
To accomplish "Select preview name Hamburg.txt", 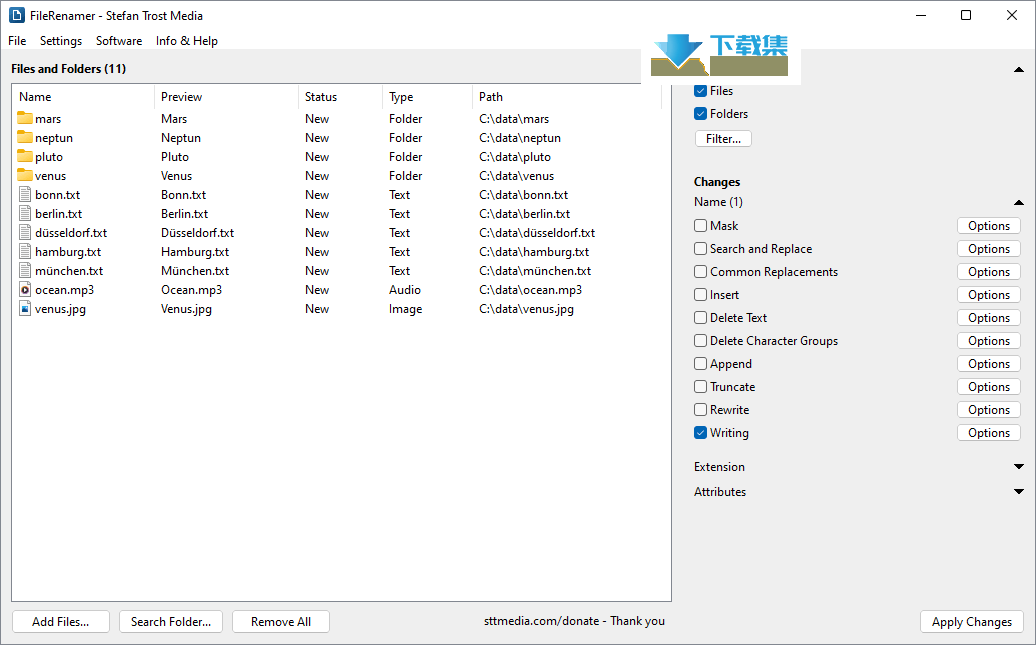I will [195, 252].
